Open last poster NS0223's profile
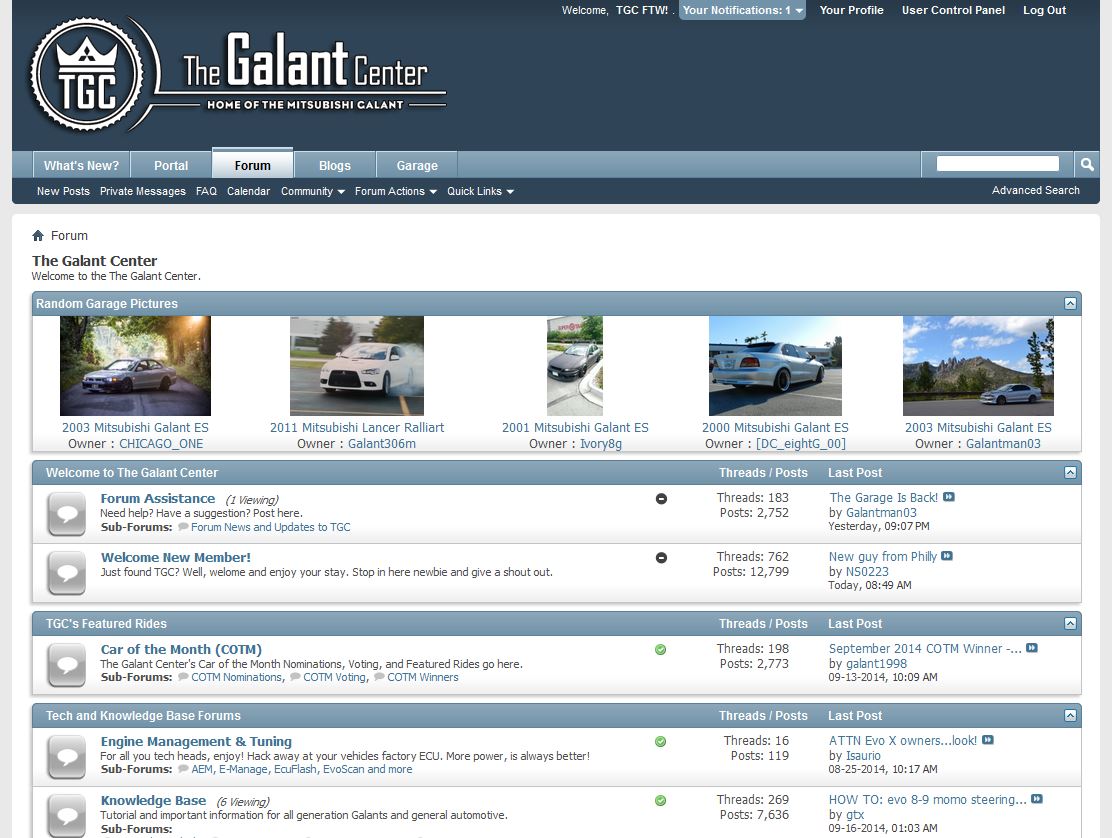The image size is (1112, 838). coord(867,571)
